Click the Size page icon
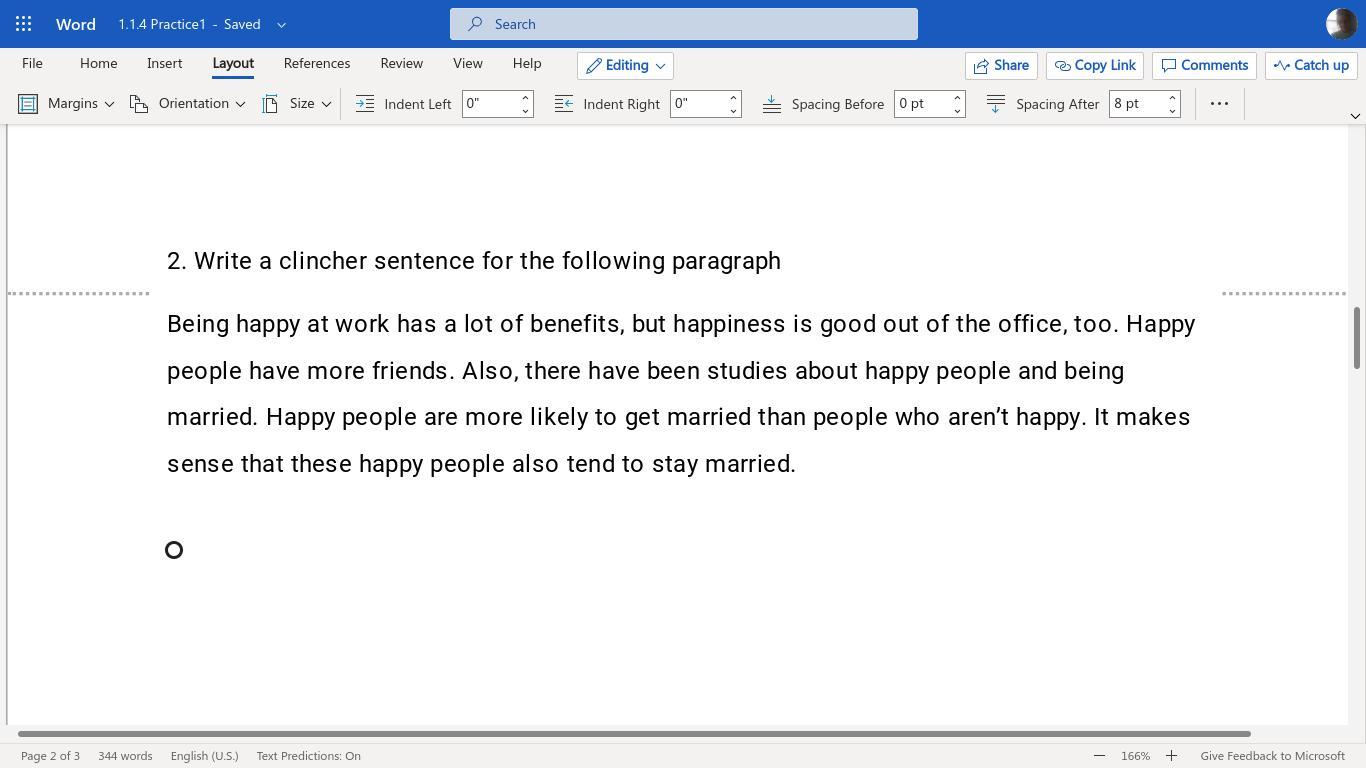The image size is (1366, 768). point(270,104)
